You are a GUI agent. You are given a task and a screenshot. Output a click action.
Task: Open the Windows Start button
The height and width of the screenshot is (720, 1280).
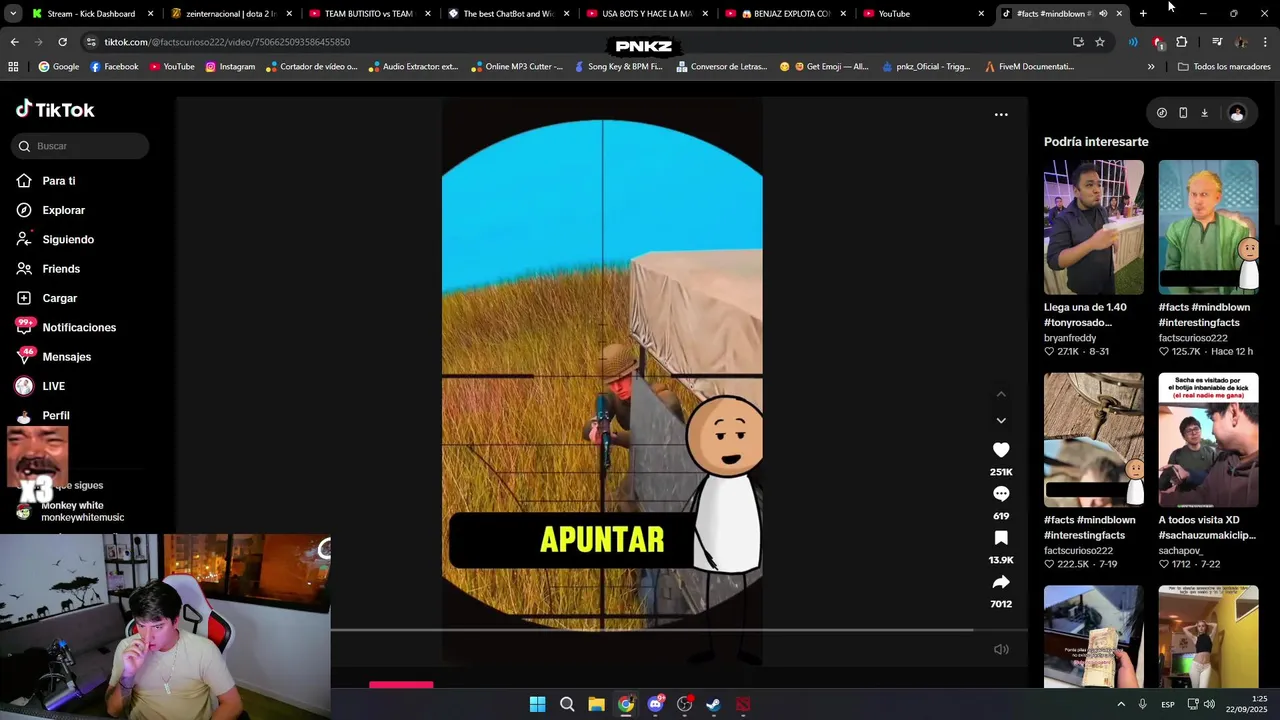click(537, 704)
